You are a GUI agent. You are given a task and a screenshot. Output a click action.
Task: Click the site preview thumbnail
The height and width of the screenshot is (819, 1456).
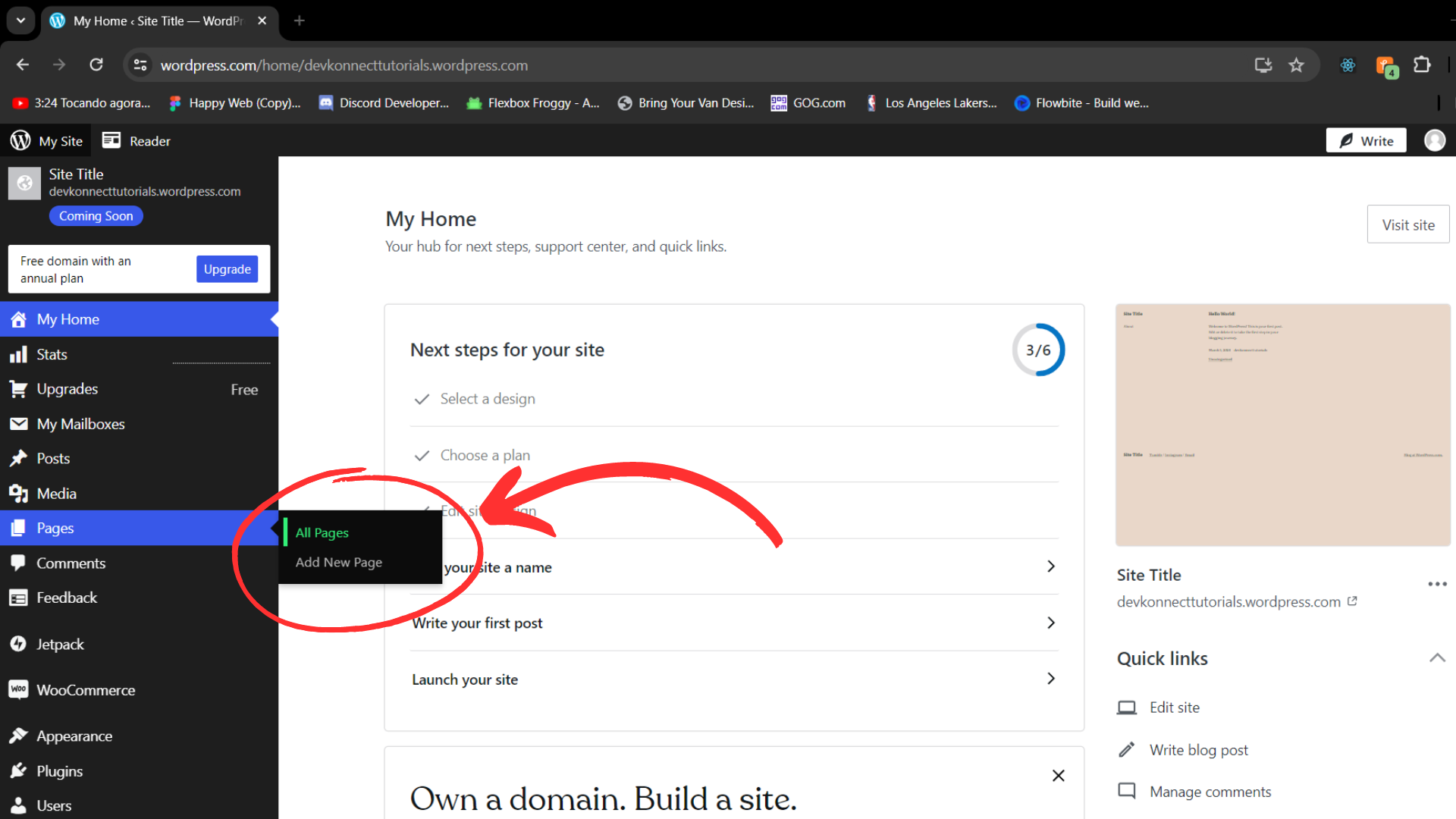tap(1282, 425)
